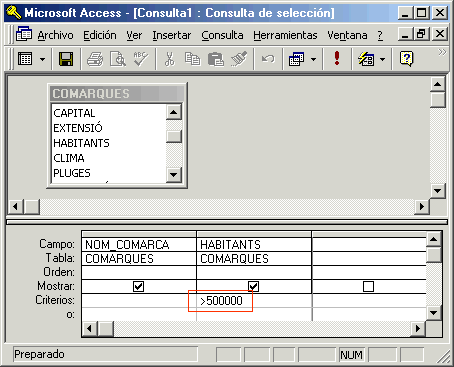Select EXTENSIÓ field in COMARQUES list

(78, 128)
